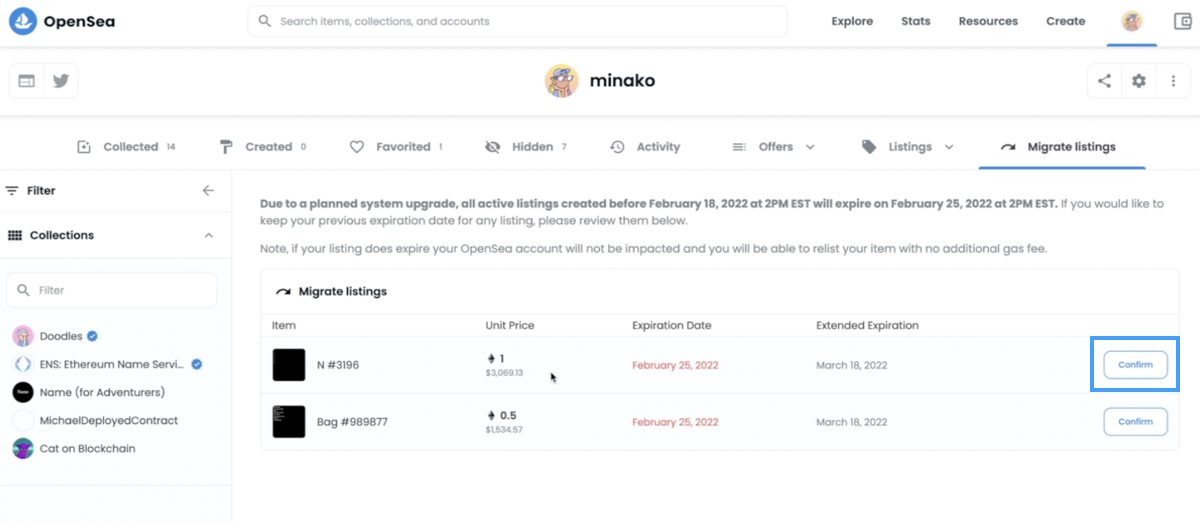Click the share profile icon
Image resolution: width=1200 pixels, height=522 pixels.
1104,81
